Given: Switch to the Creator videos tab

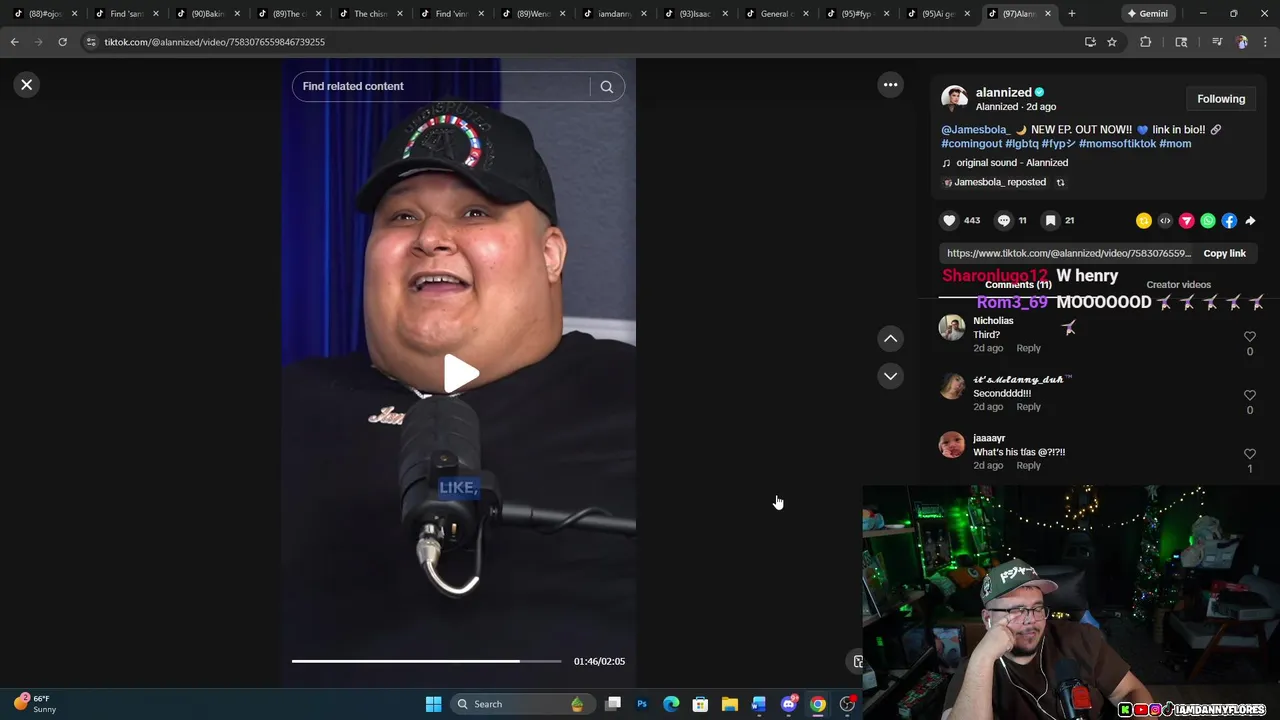Looking at the screenshot, I should point(1178,285).
